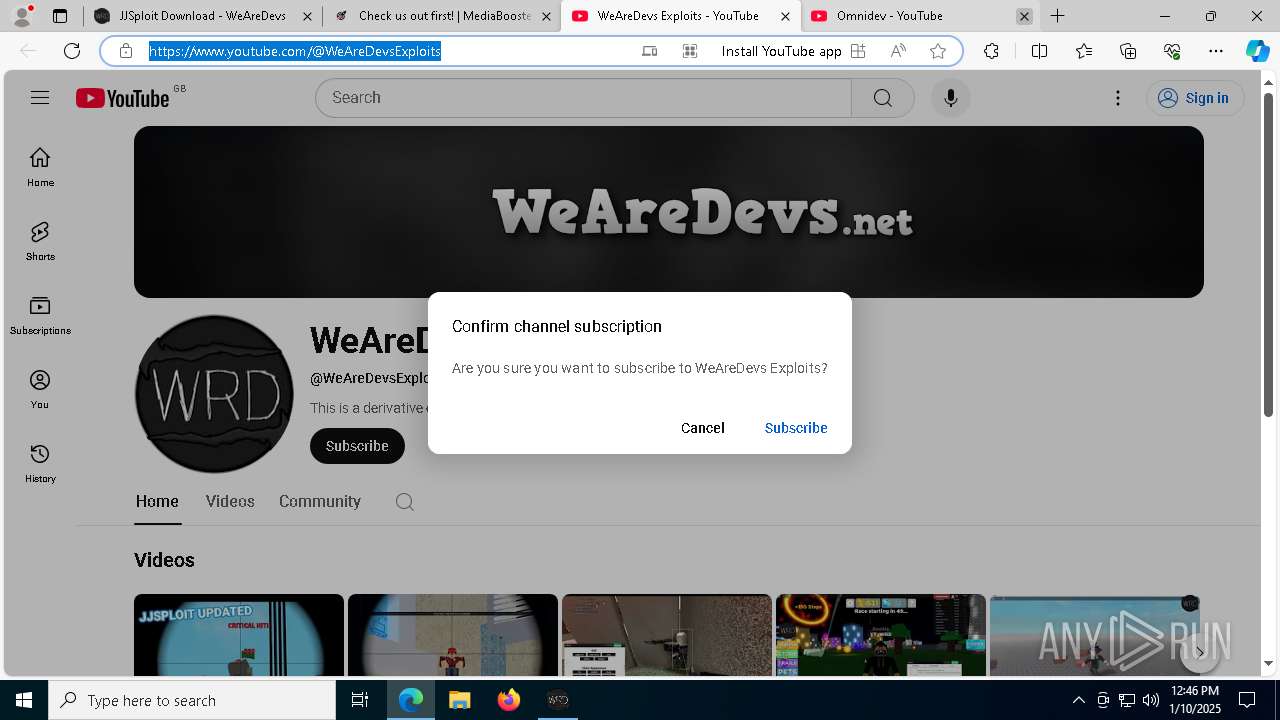Switch to the channel Community tab

click(320, 501)
